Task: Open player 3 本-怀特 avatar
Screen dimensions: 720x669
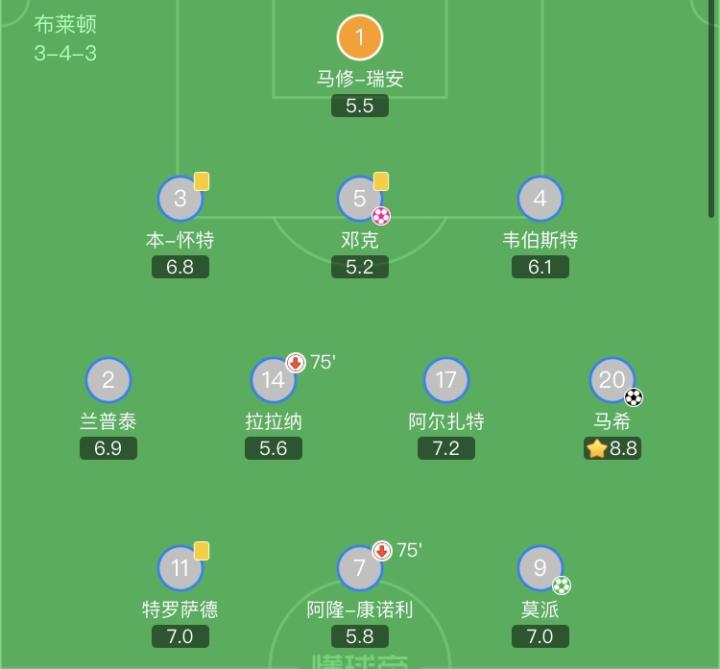Action: pos(180,198)
